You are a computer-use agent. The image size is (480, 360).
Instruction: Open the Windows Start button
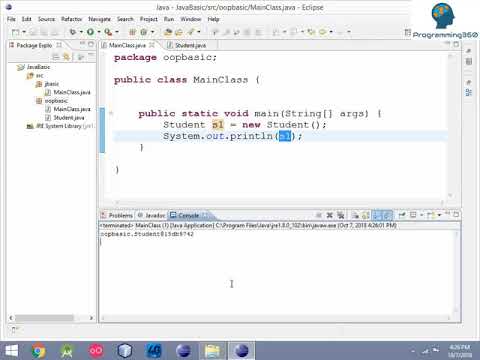[11, 351]
